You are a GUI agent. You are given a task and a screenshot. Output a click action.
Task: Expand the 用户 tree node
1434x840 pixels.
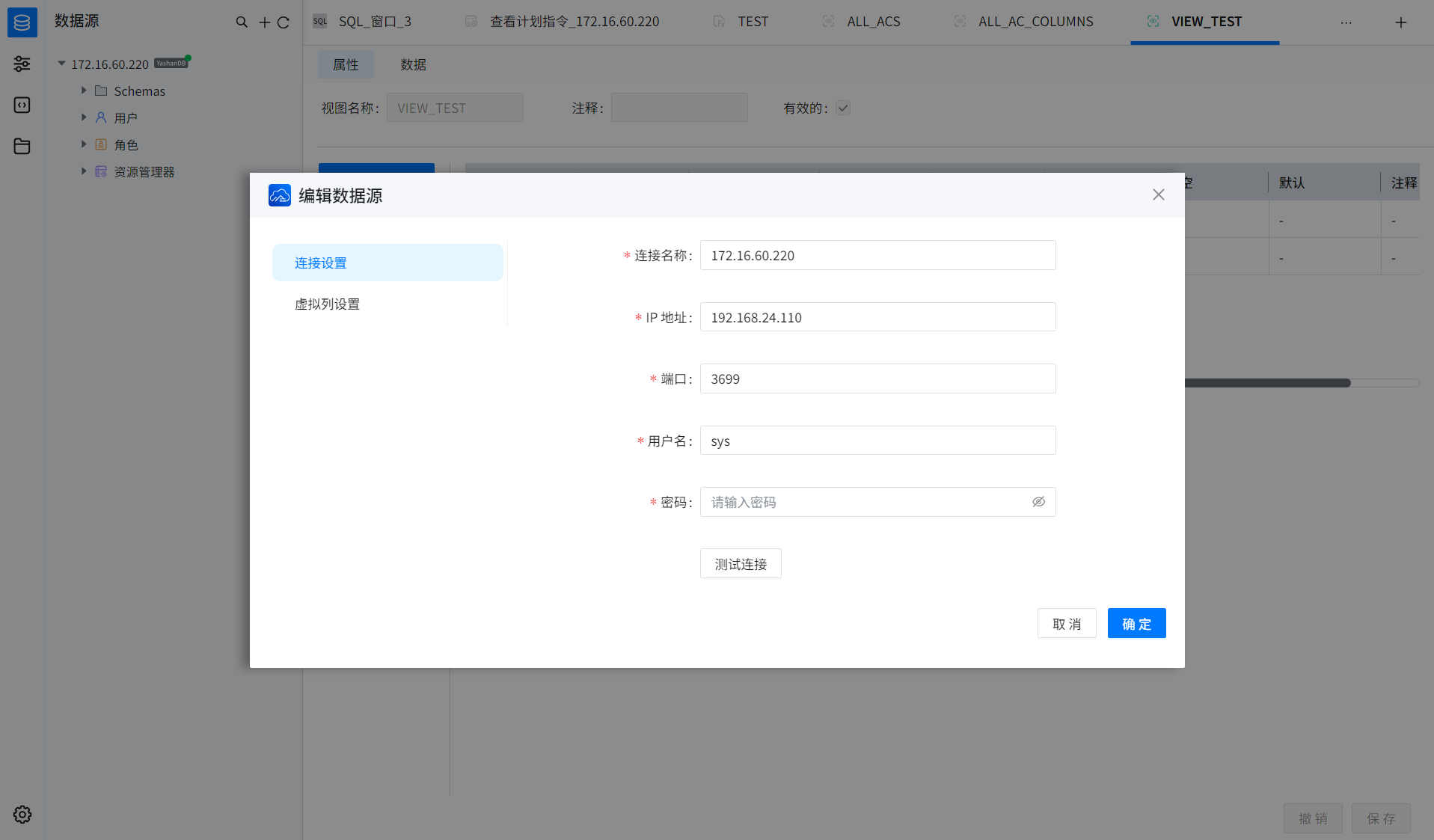pos(84,117)
